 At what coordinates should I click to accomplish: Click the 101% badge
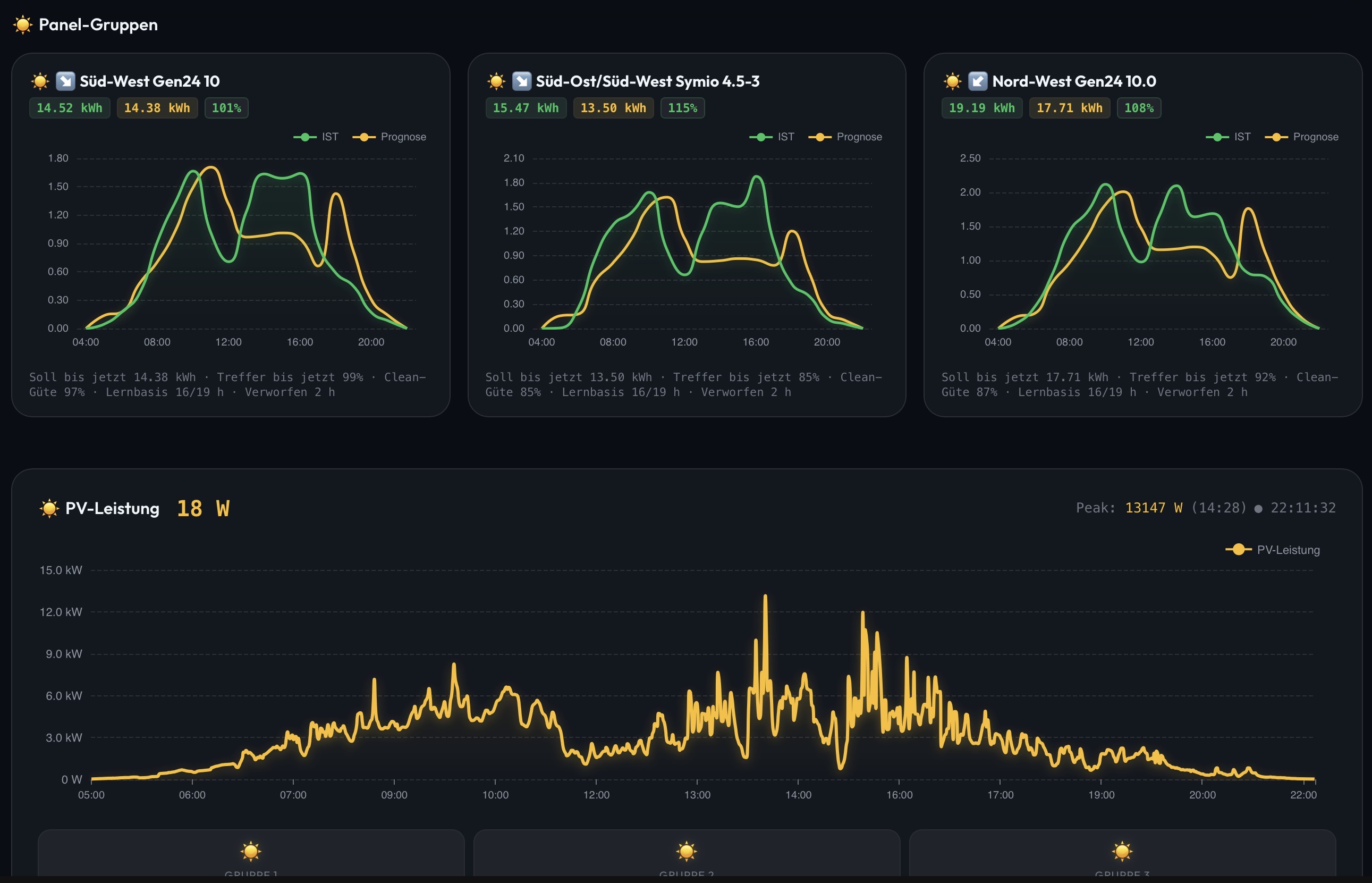226,108
